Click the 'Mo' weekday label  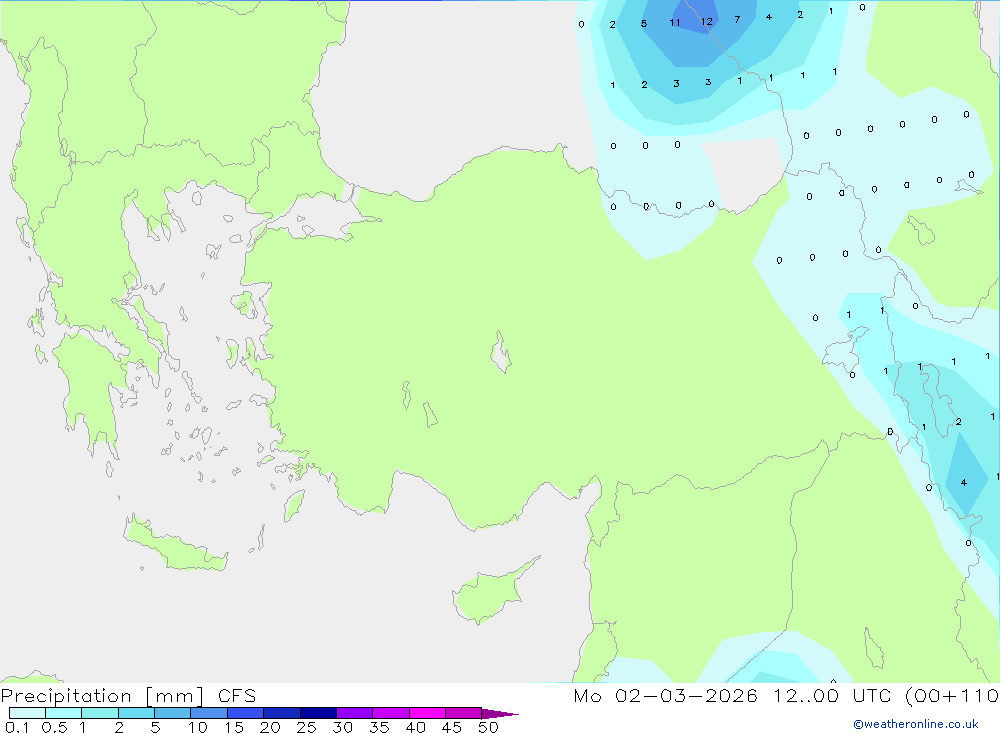587,695
